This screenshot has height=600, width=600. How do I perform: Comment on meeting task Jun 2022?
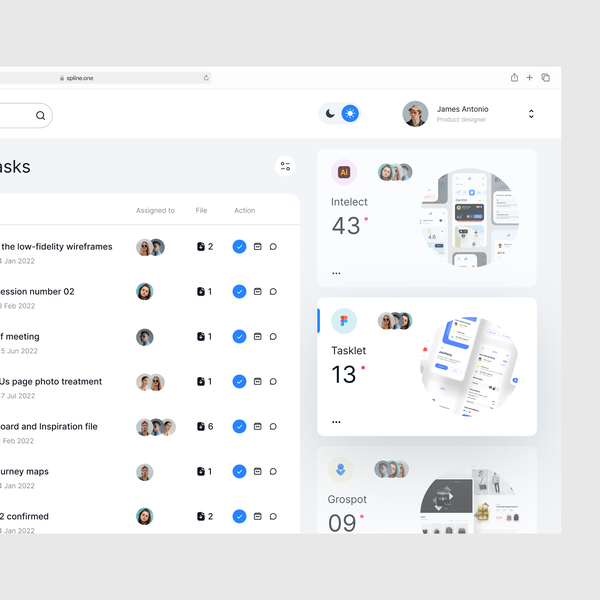click(273, 337)
